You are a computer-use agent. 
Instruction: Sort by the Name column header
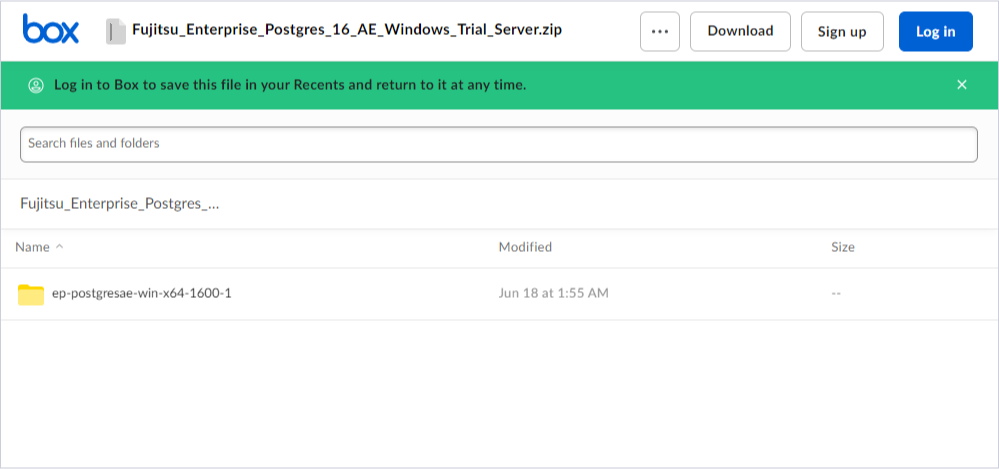point(32,247)
